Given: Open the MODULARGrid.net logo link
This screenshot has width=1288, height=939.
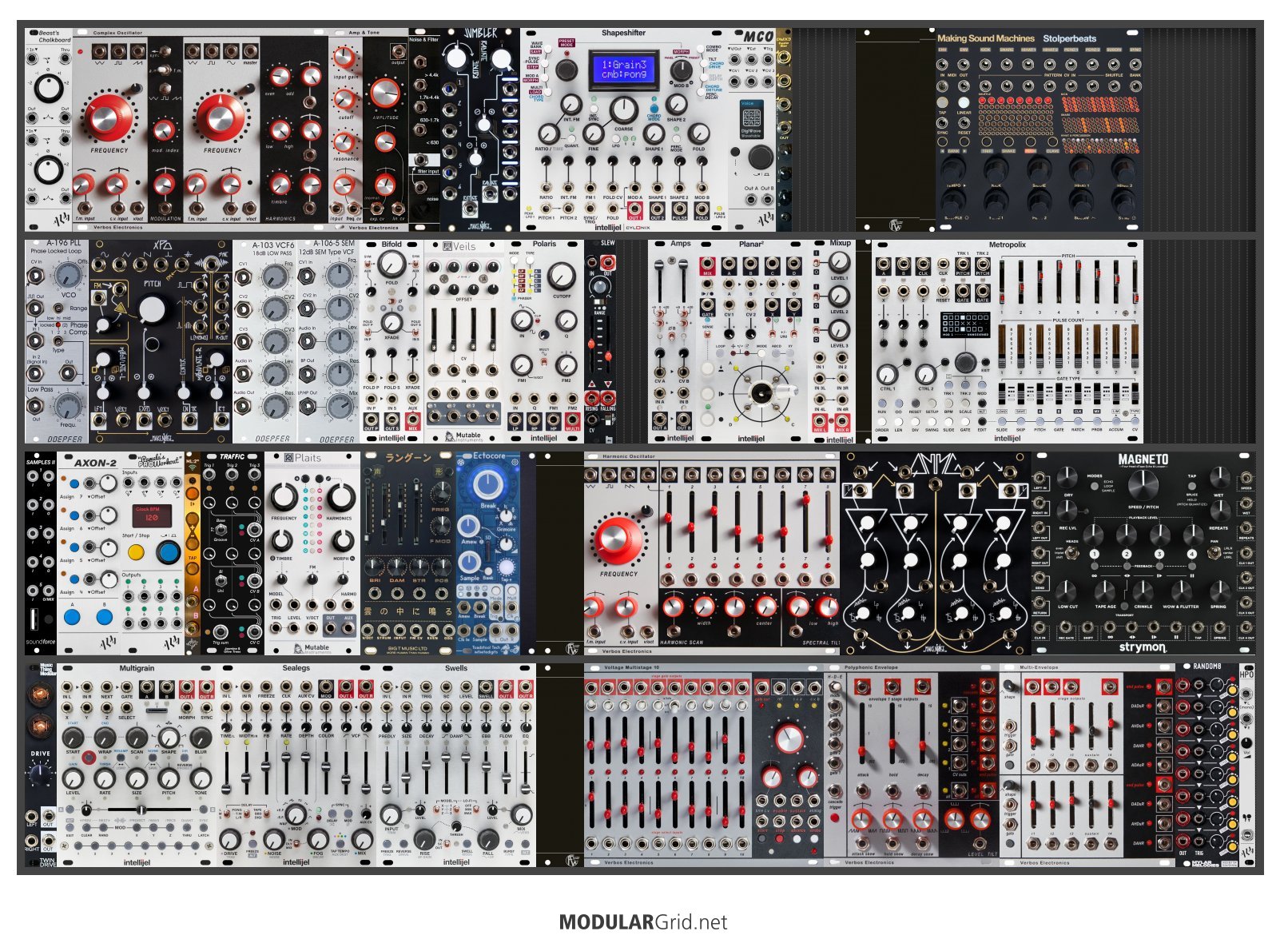Looking at the screenshot, I should click(x=643, y=922).
